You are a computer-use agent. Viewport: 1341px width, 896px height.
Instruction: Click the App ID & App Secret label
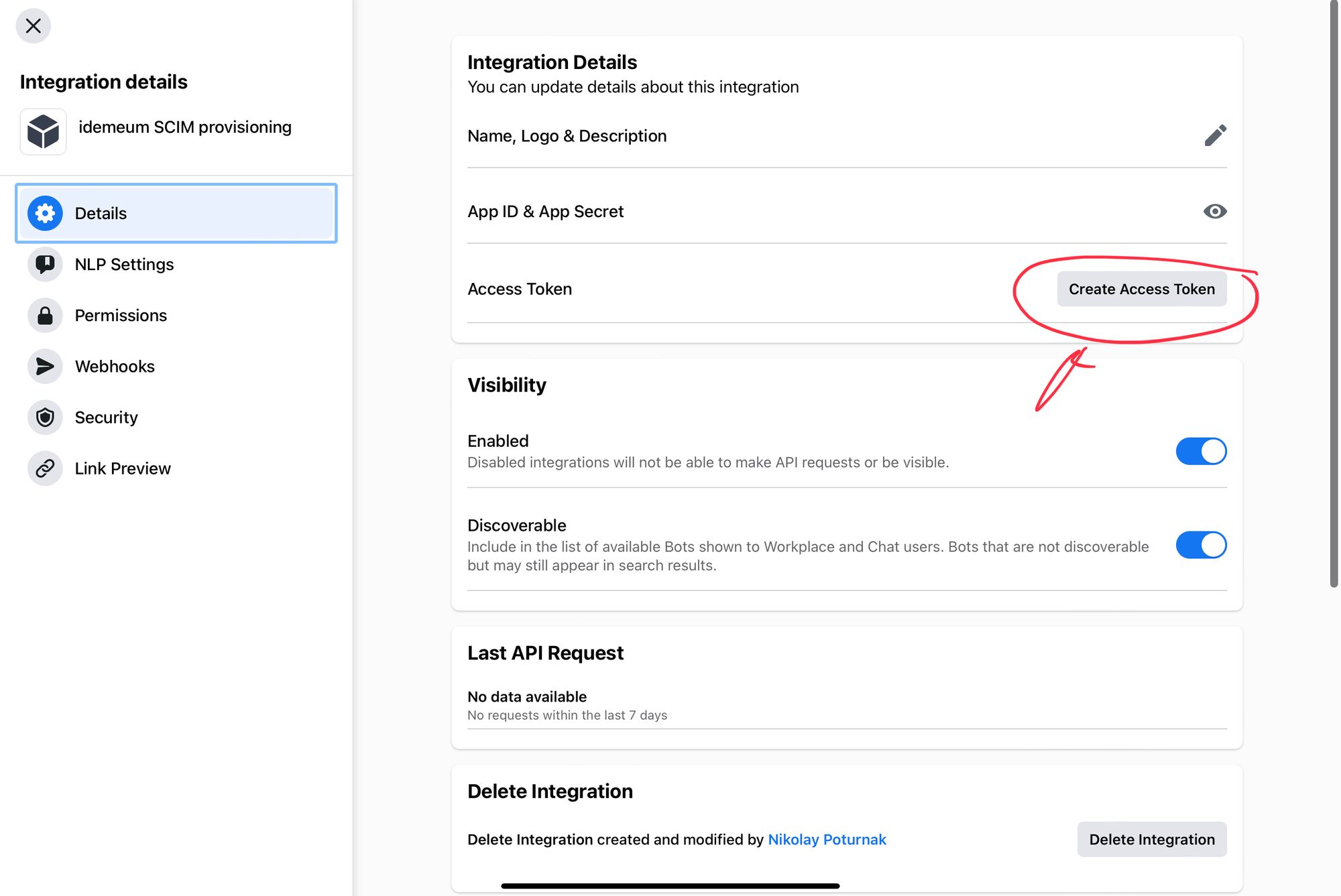(545, 211)
